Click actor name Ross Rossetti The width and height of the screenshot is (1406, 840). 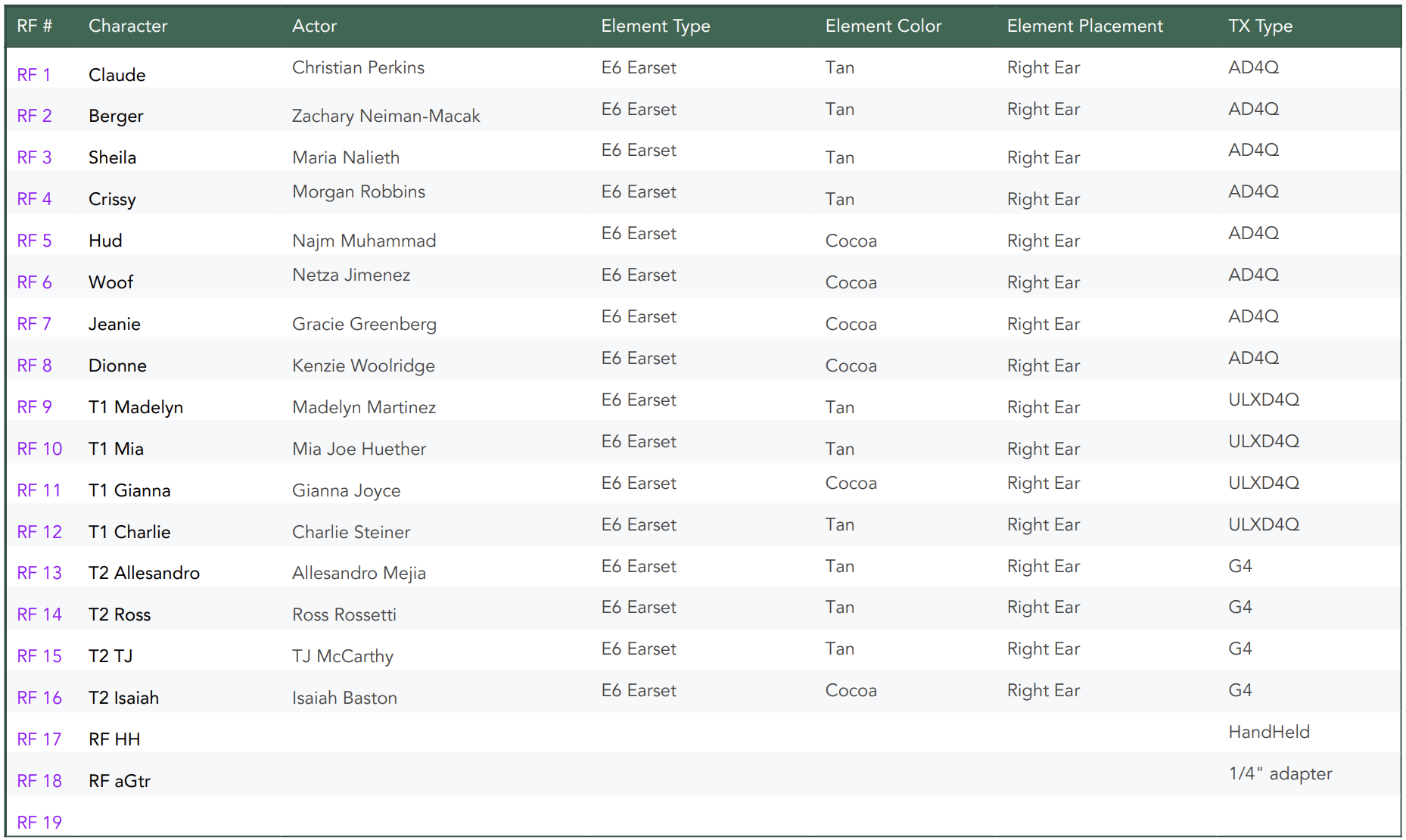coord(344,614)
